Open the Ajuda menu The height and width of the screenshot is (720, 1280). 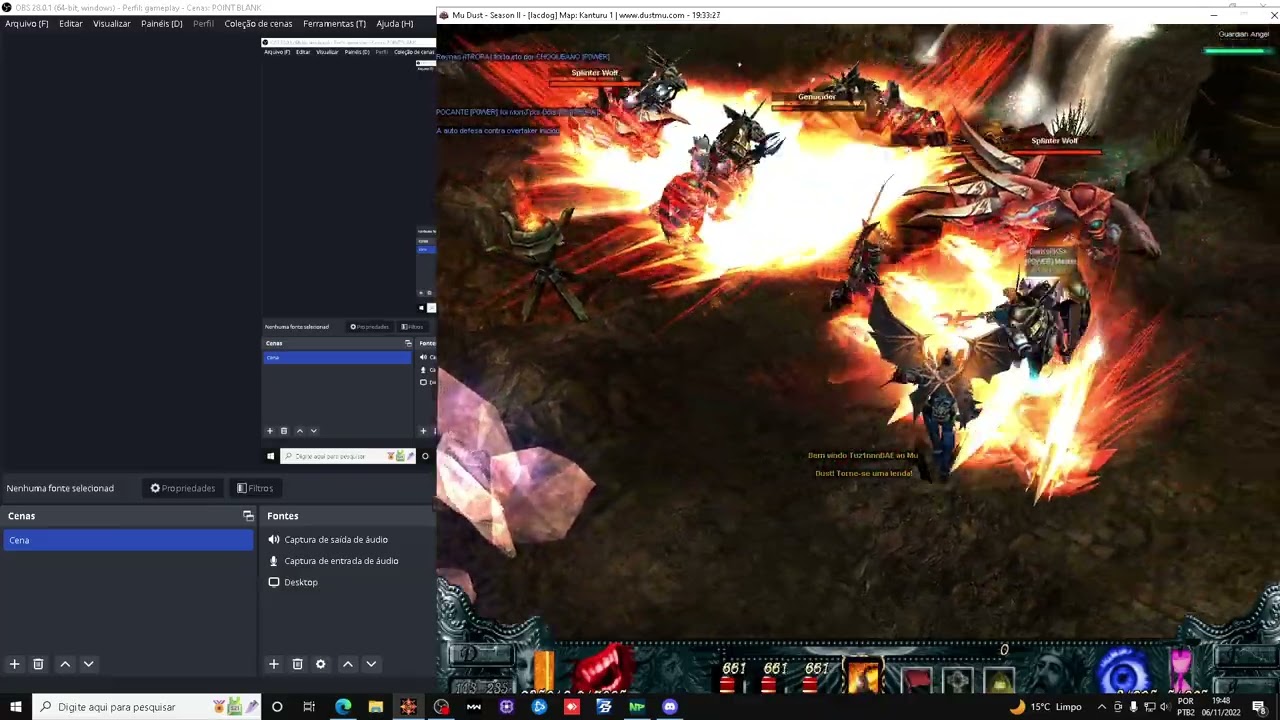coord(395,23)
